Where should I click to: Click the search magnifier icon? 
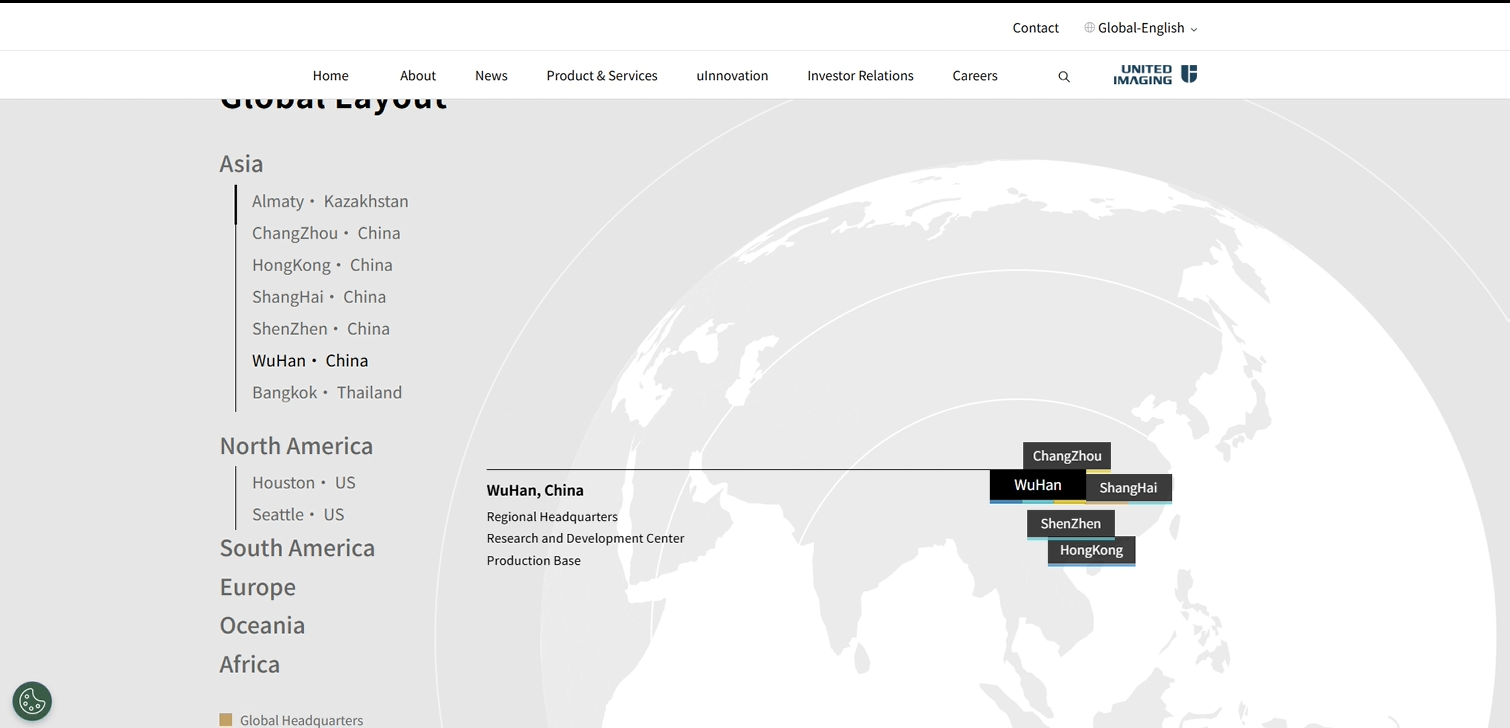click(x=1064, y=77)
